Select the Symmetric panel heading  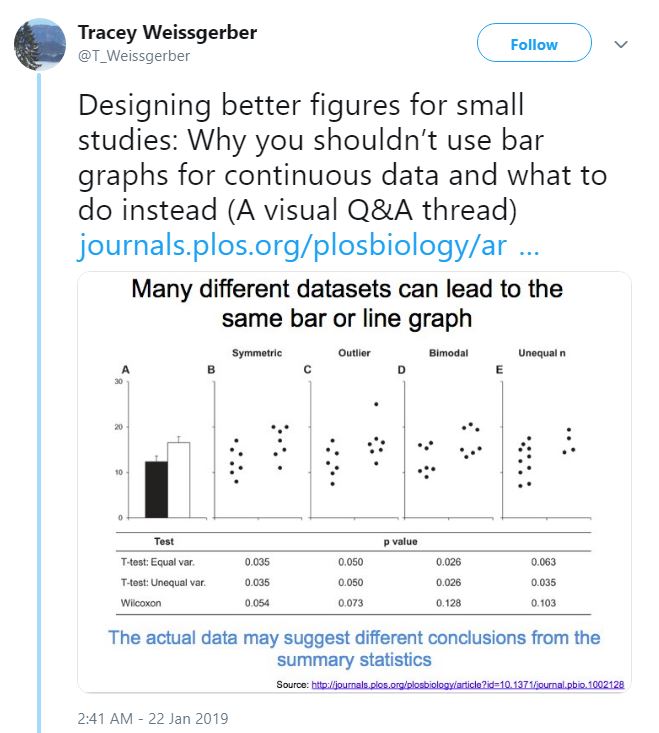pos(257,353)
